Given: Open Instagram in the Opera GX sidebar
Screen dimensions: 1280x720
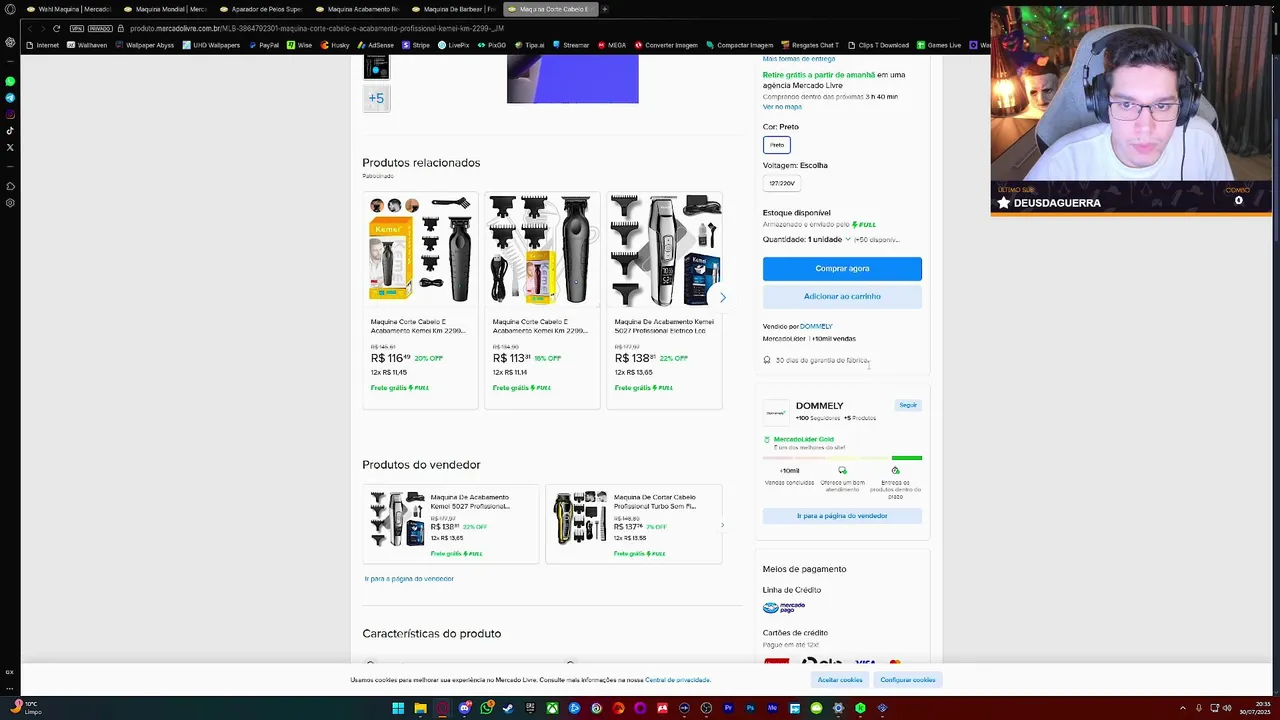Looking at the screenshot, I should click(10, 114).
